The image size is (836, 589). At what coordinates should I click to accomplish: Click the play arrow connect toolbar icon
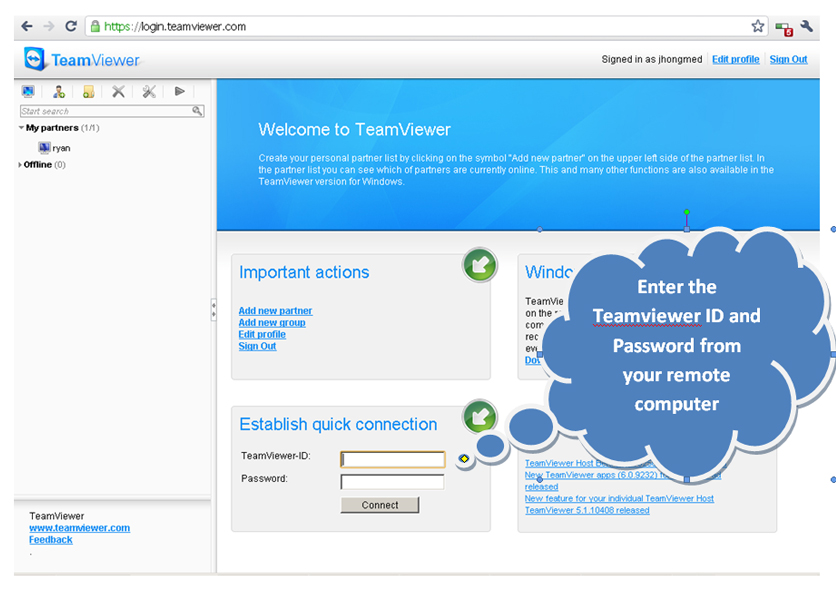click(180, 91)
